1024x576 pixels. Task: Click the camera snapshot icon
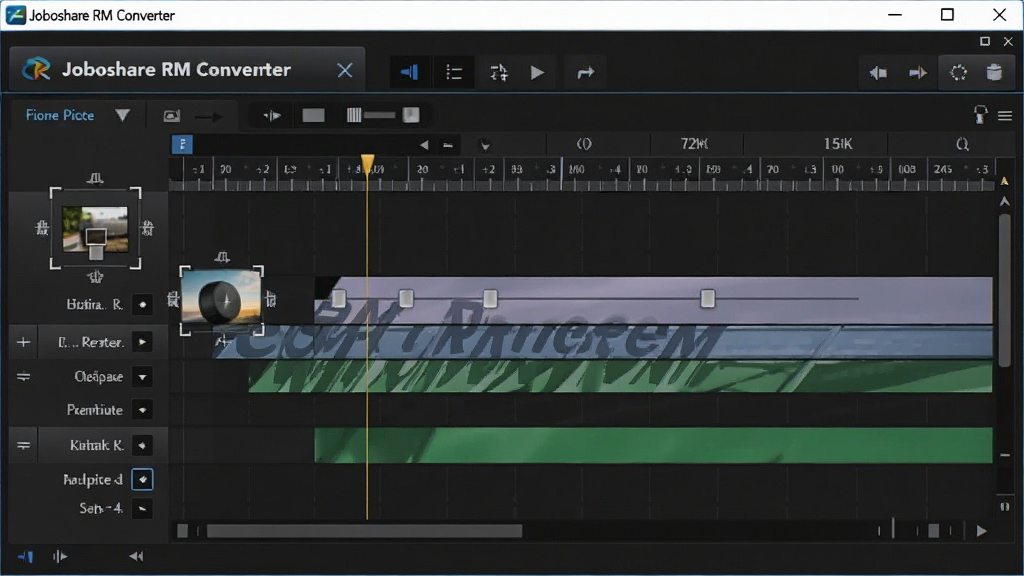click(x=172, y=116)
